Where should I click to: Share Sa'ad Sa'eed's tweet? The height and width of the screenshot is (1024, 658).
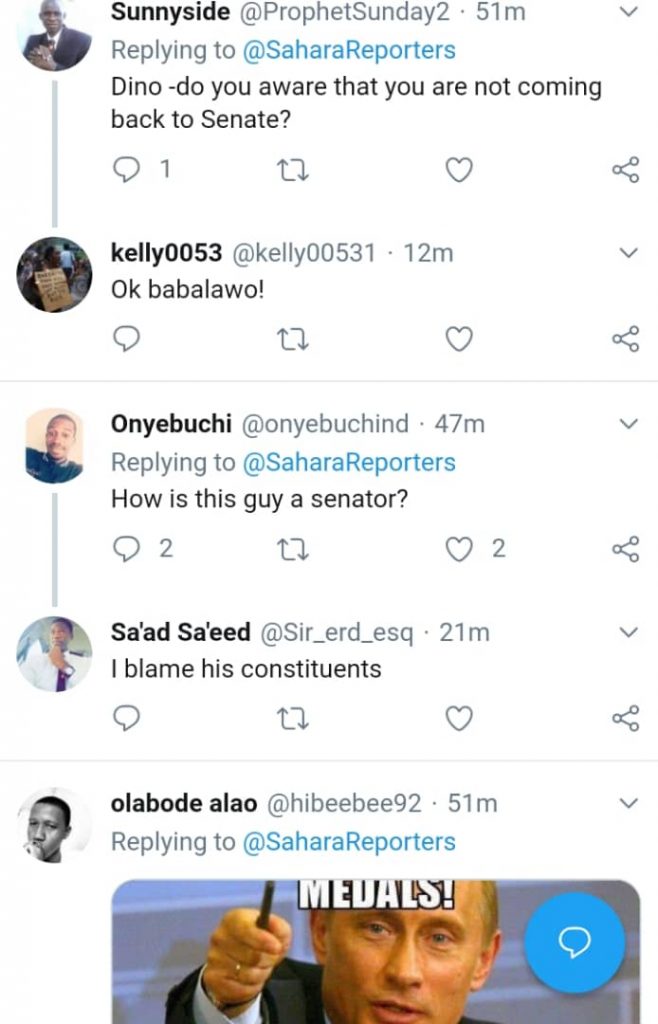(625, 718)
